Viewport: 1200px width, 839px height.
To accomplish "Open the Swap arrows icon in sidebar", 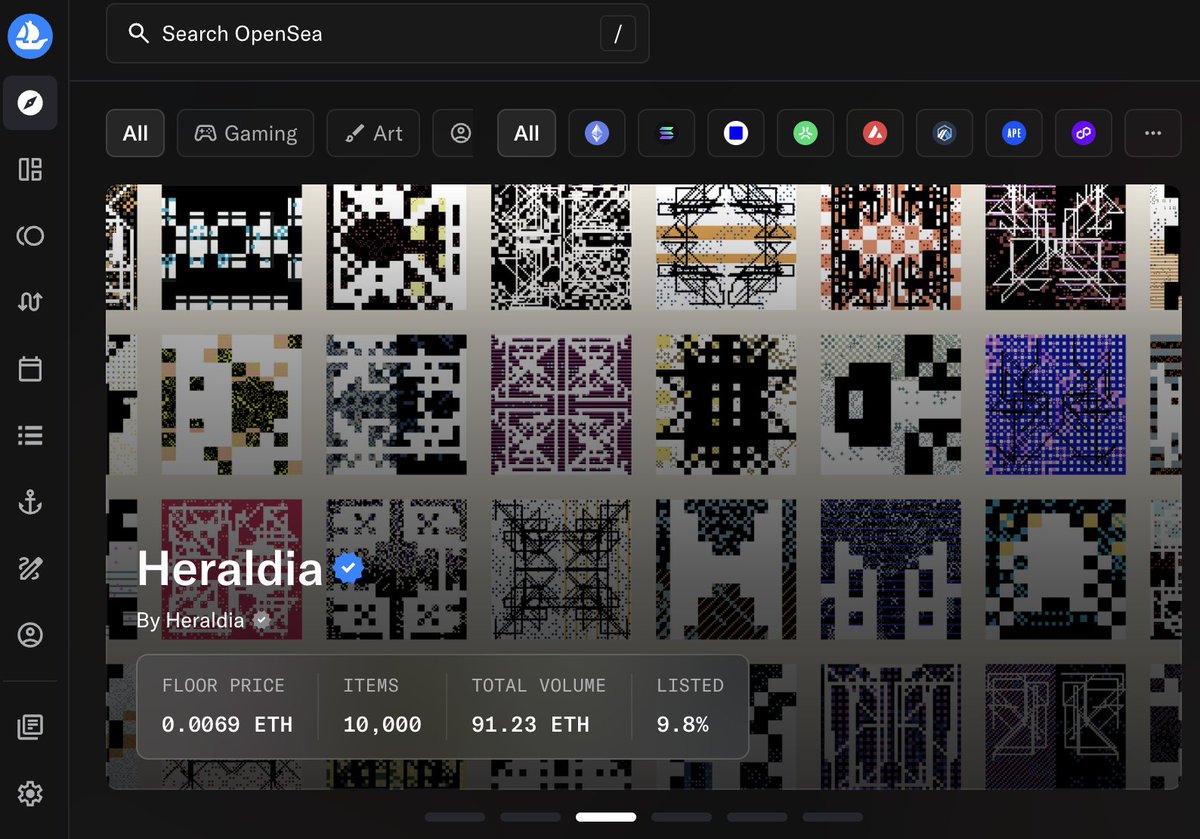I will pyautogui.click(x=30, y=302).
